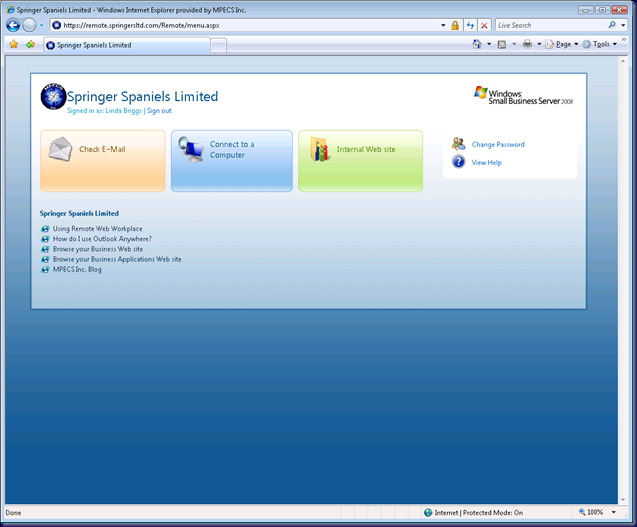The image size is (637, 527).
Task: Click Internet Protected Mode On status text
Action: click(x=479, y=513)
